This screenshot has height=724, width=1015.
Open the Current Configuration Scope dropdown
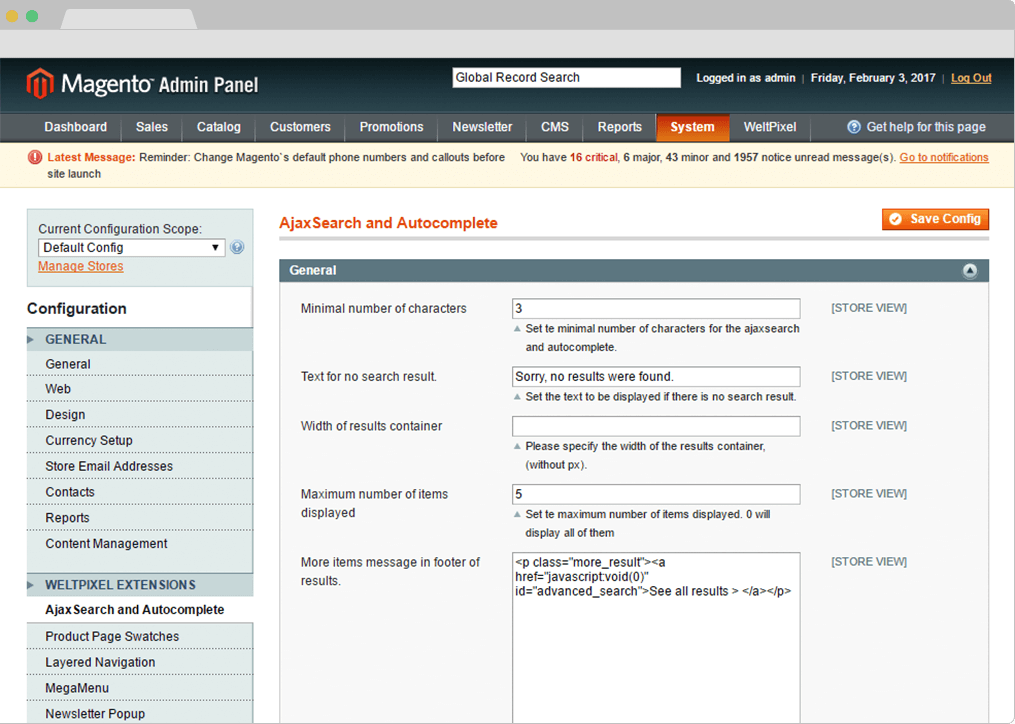[x=131, y=247]
